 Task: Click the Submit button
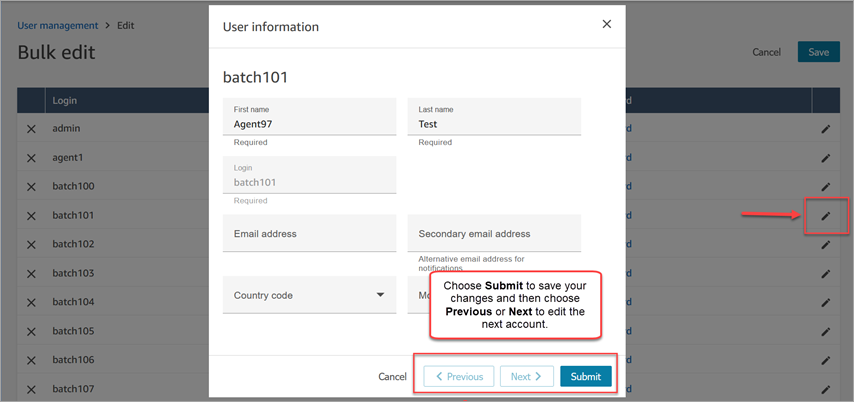point(585,377)
